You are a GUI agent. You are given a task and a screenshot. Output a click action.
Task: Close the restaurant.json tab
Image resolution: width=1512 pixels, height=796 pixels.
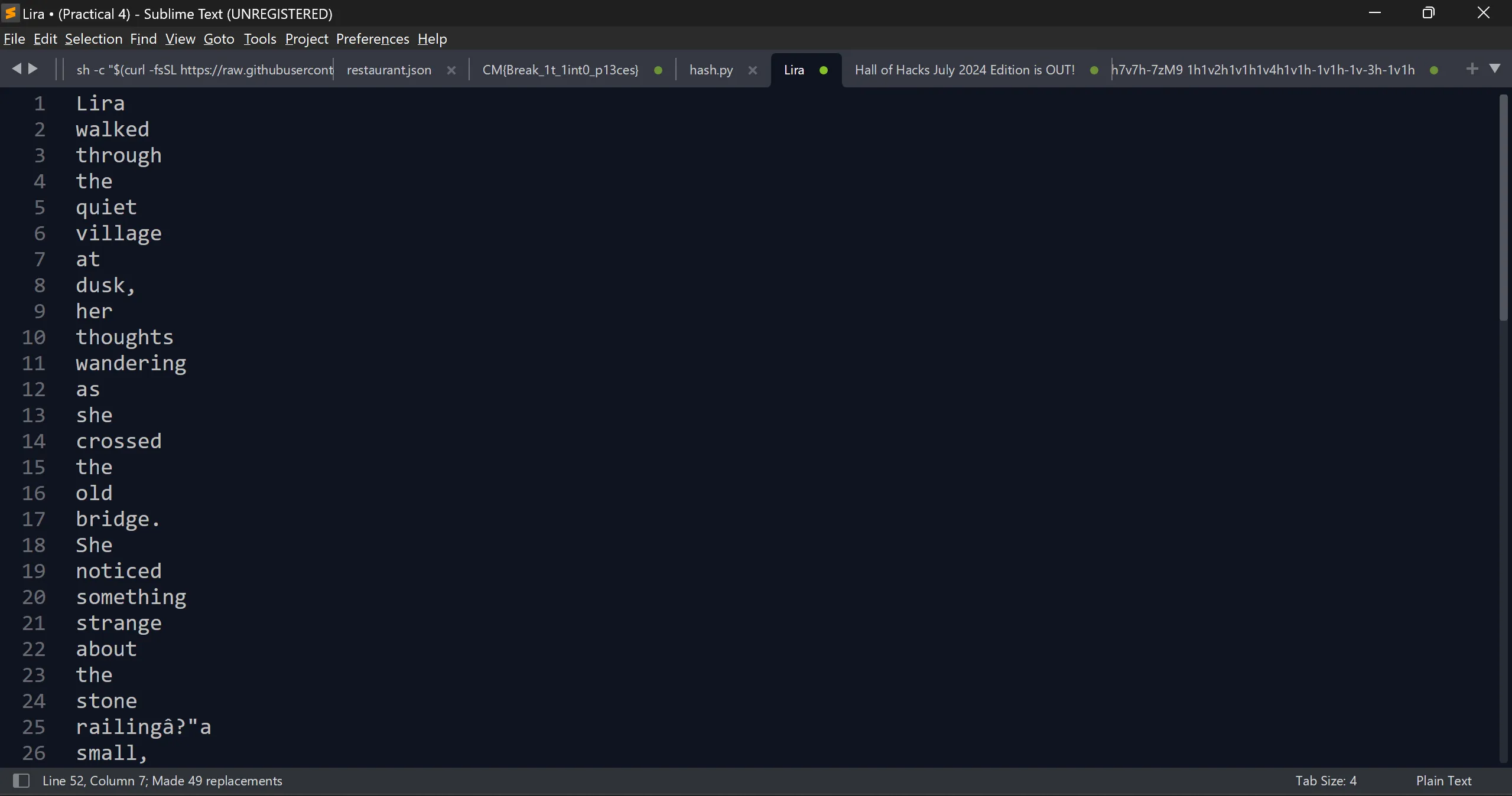point(451,70)
